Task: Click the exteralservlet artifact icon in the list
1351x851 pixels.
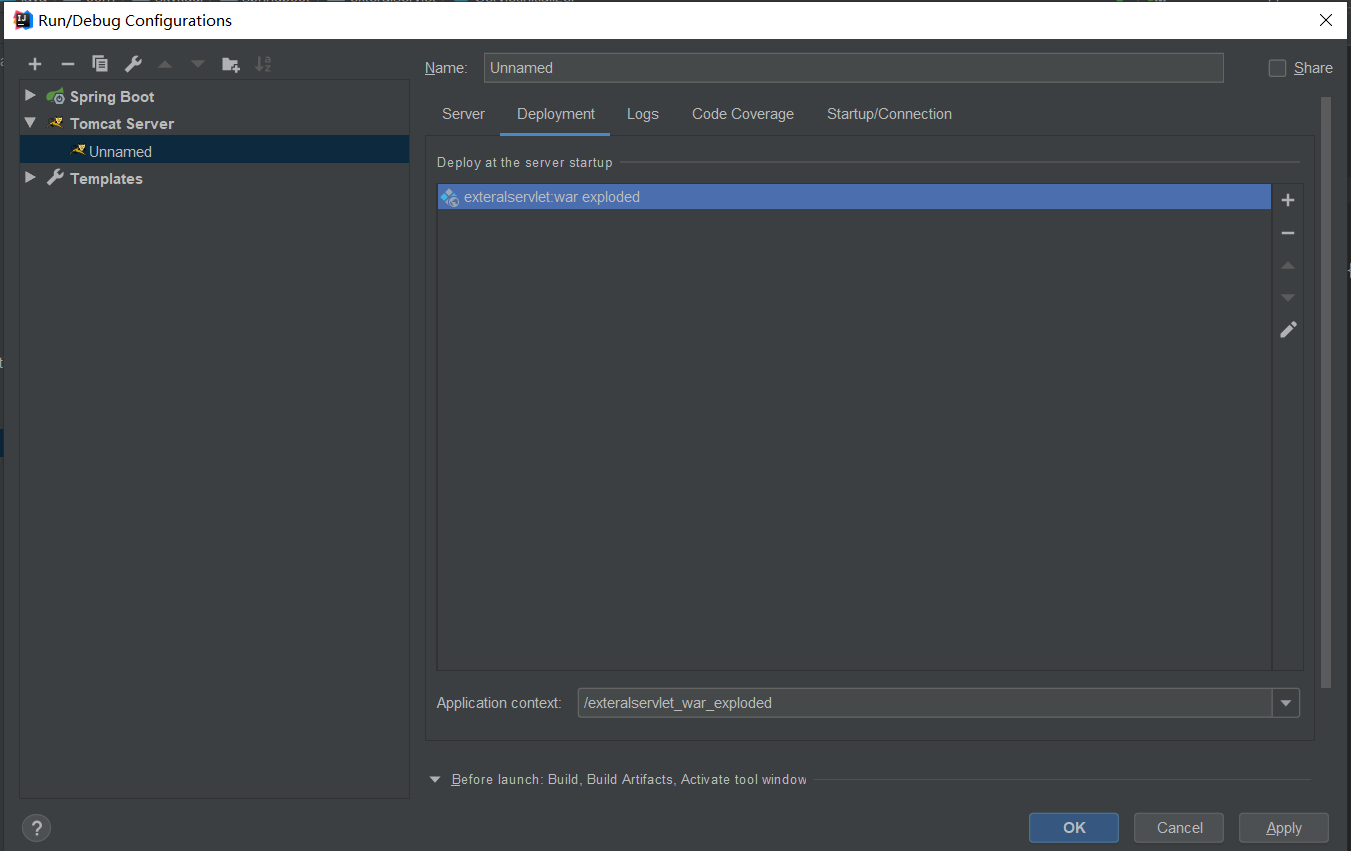Action: [x=449, y=197]
